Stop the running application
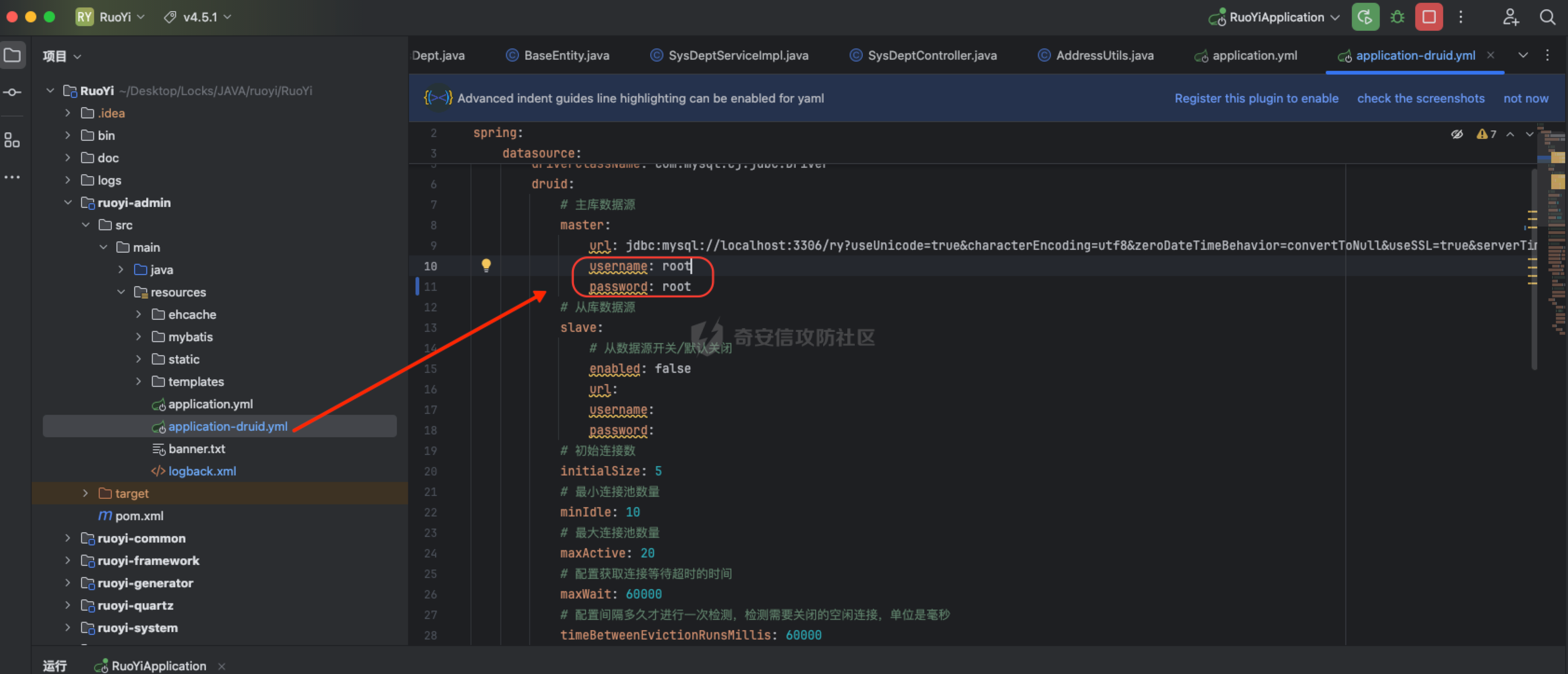 1429,17
